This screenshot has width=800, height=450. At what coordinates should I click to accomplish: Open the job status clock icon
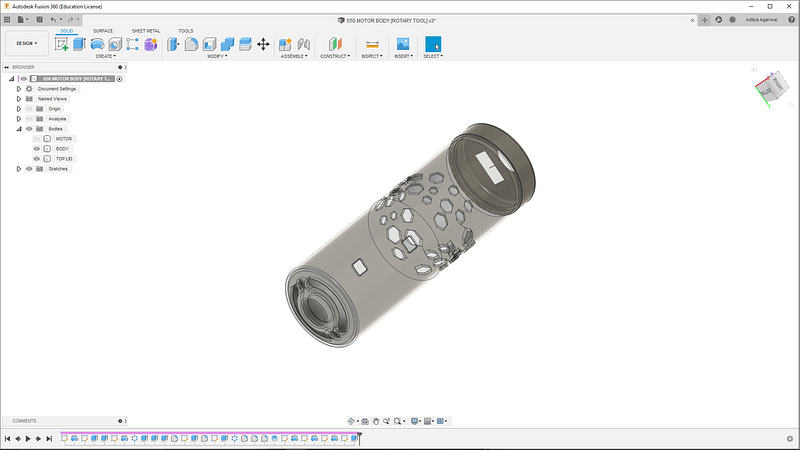(x=732, y=20)
